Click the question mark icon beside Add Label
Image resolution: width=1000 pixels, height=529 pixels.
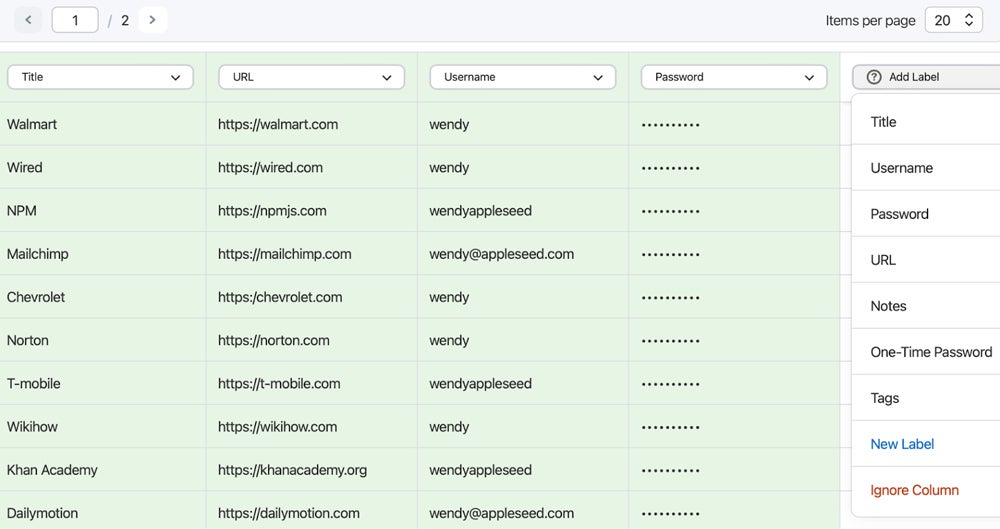[x=874, y=77]
